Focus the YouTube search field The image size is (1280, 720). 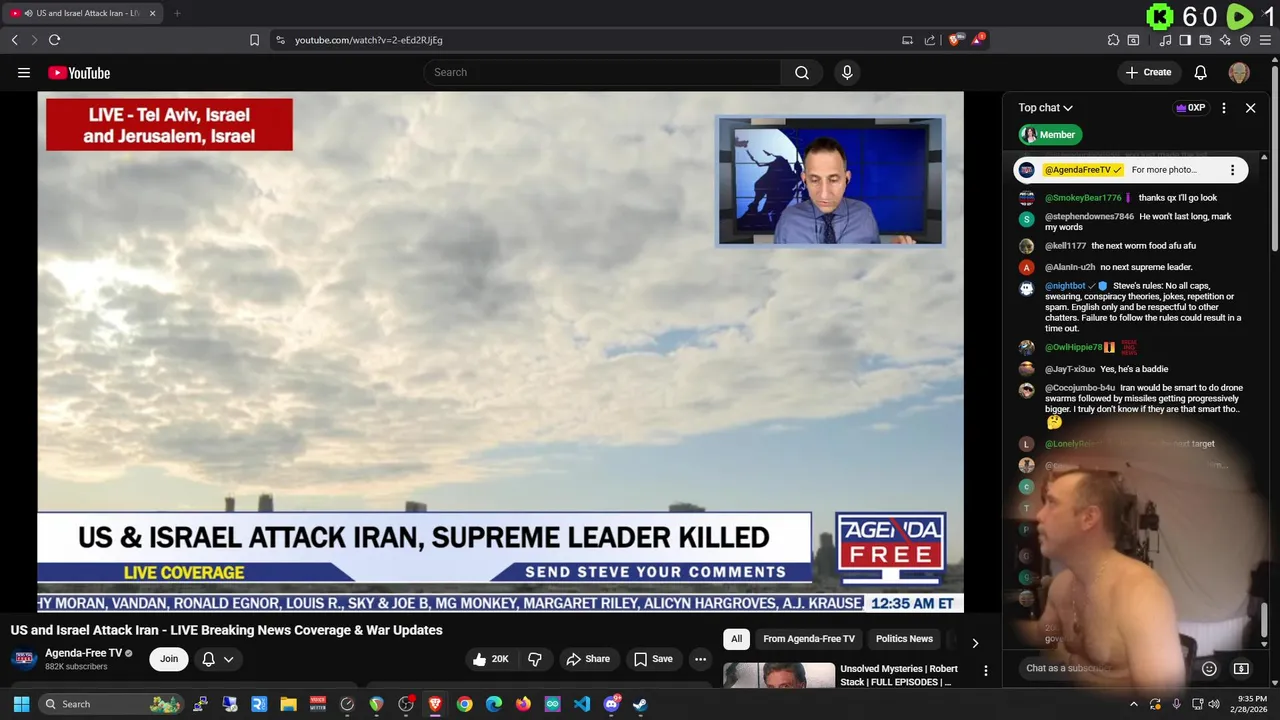pos(602,72)
